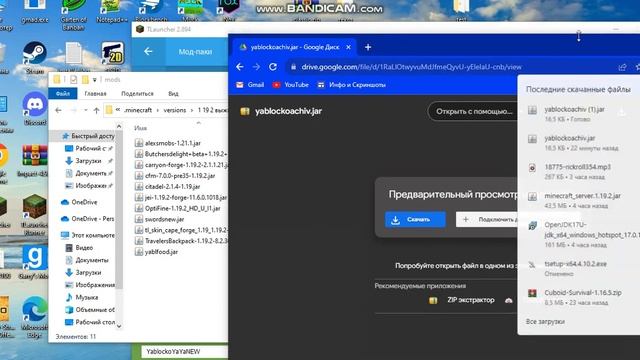The height and width of the screenshot is (360, 640).
Task: Select cfm-7.0.0-pre35-1.19.2.jar file
Action: tap(175, 176)
